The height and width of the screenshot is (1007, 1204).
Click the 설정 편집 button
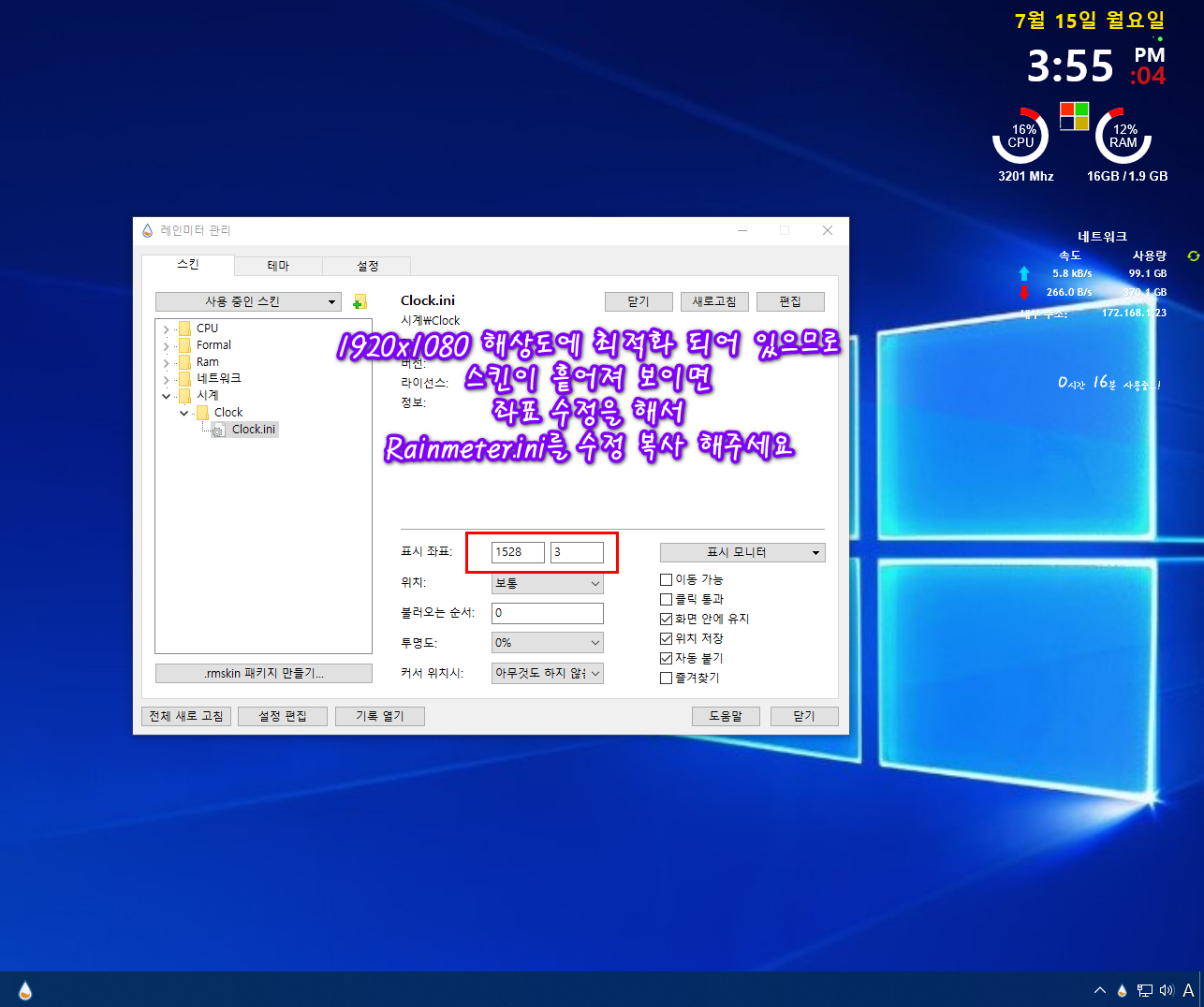tap(283, 716)
